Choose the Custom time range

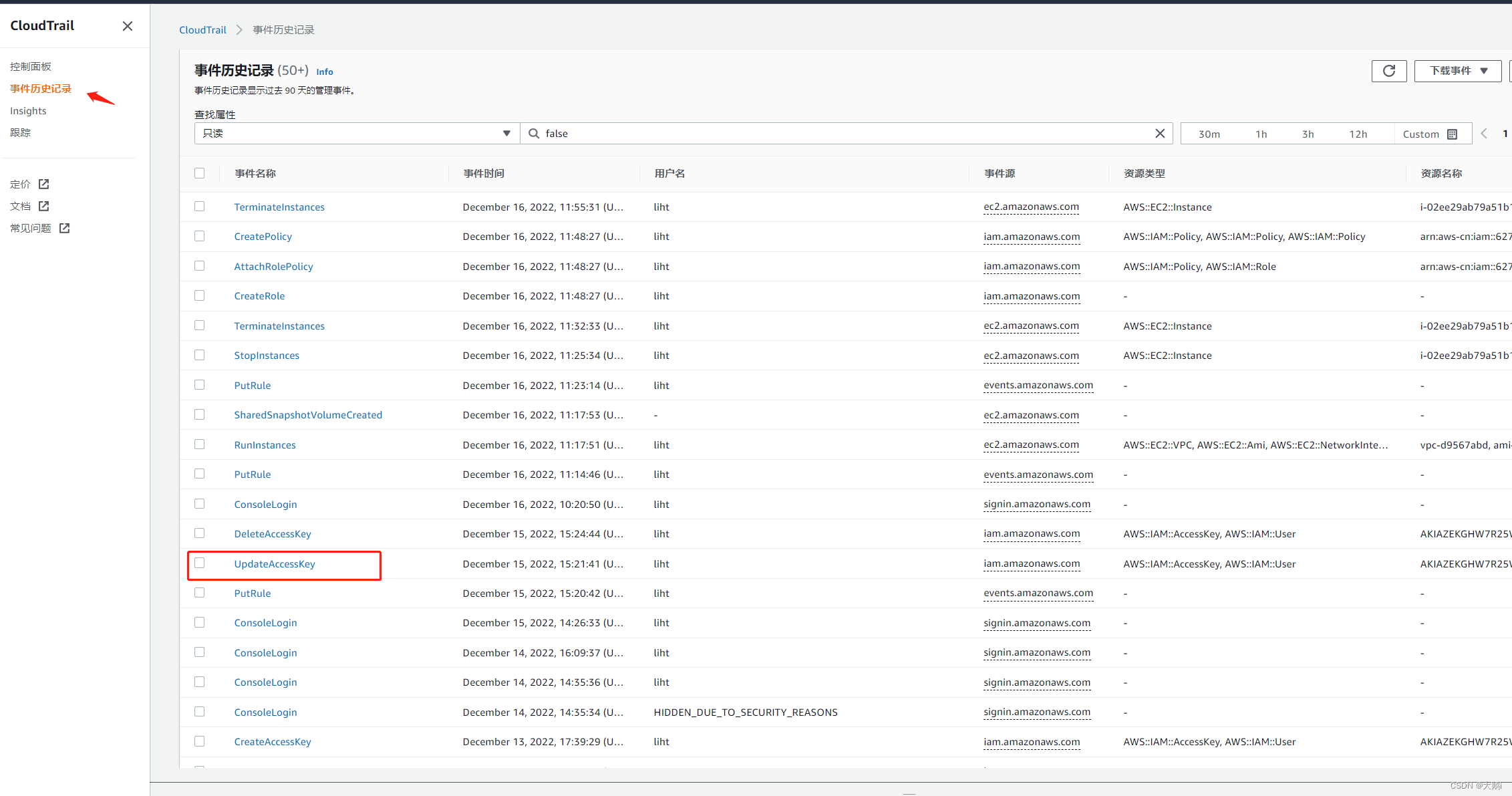tap(1430, 134)
